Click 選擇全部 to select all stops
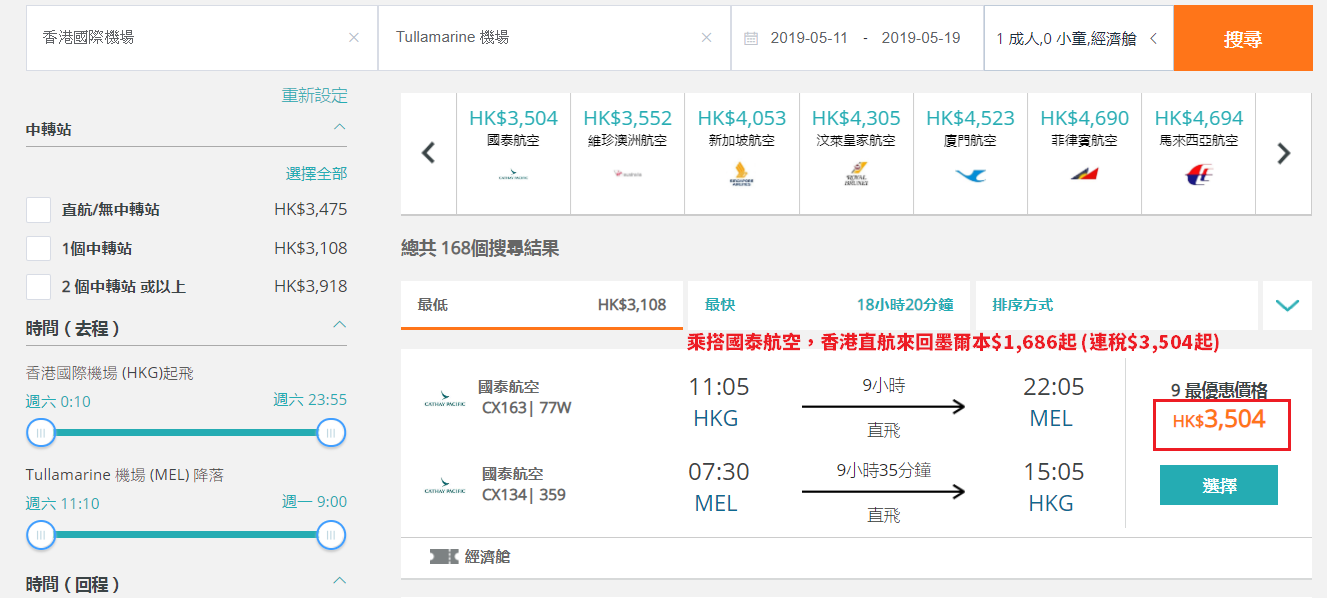 coord(317,174)
